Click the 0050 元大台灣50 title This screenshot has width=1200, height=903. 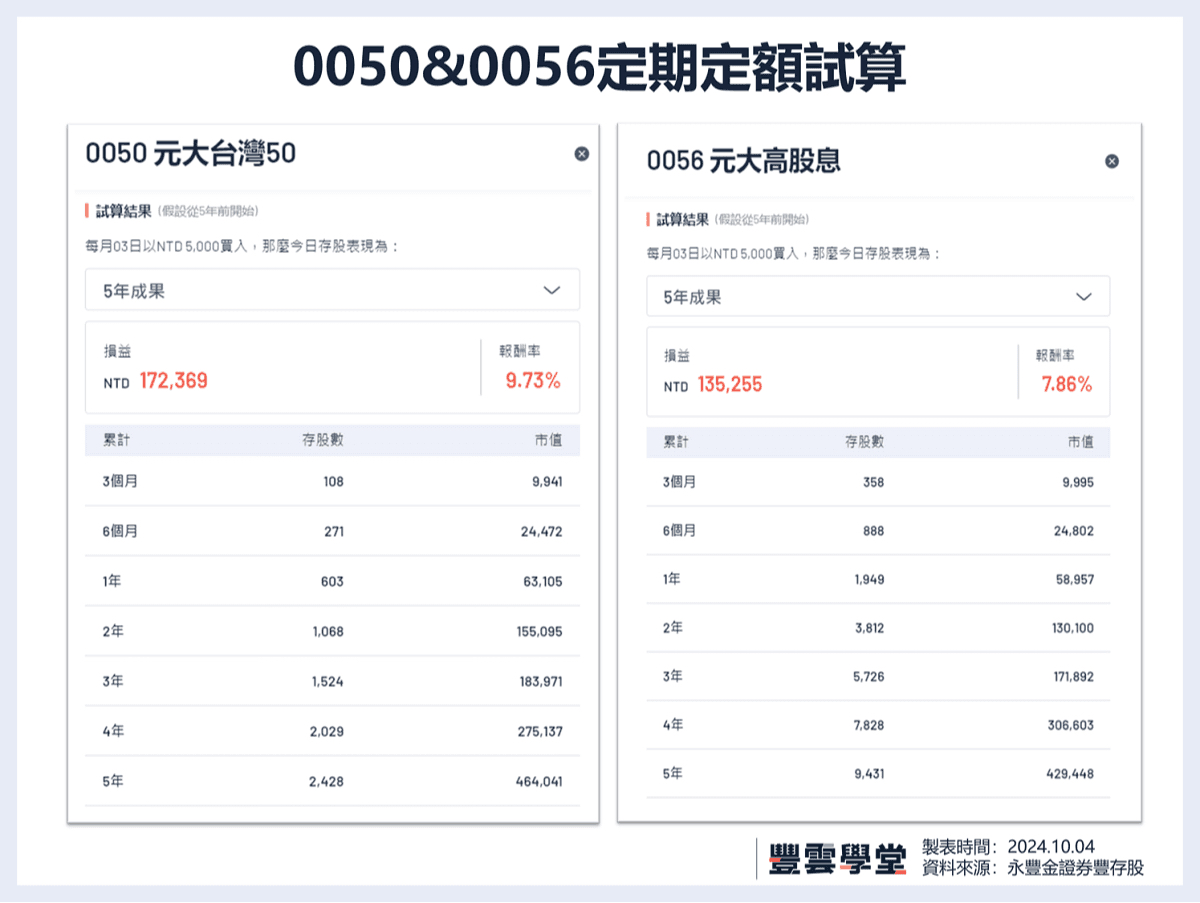tap(191, 153)
